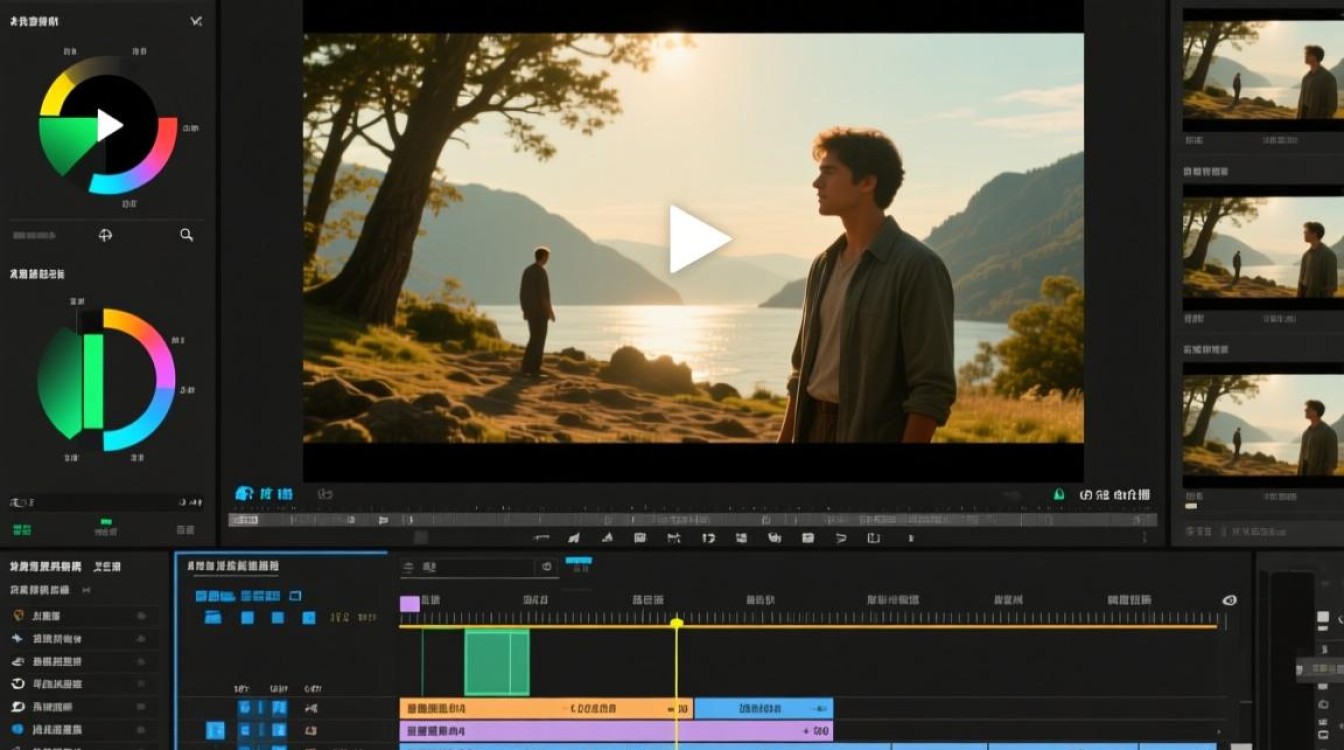Viewport: 1344px width, 750px height.
Task: Click into the timeline search field
Action: coord(469,567)
